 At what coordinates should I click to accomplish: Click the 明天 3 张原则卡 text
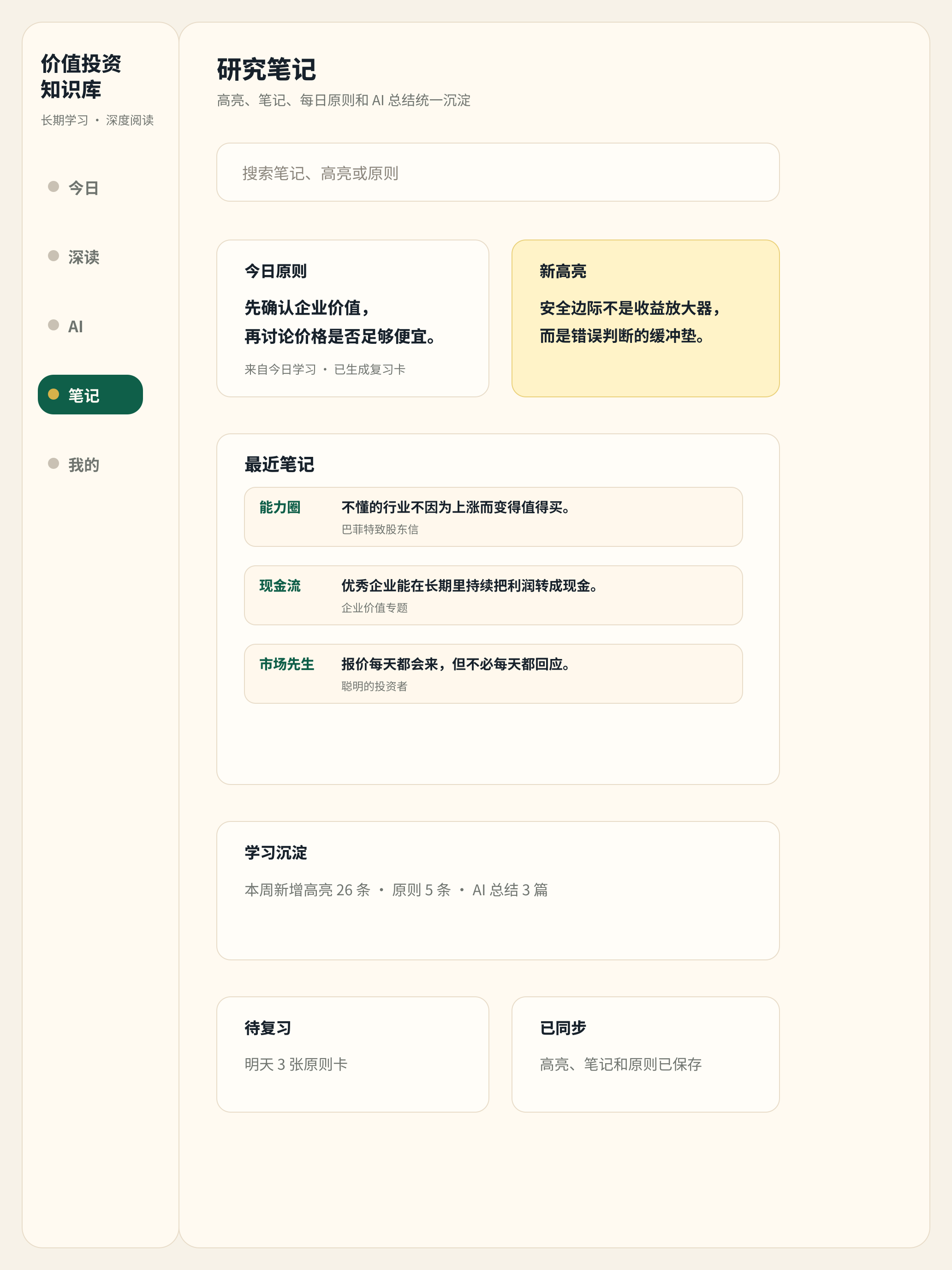pyautogui.click(x=296, y=1065)
